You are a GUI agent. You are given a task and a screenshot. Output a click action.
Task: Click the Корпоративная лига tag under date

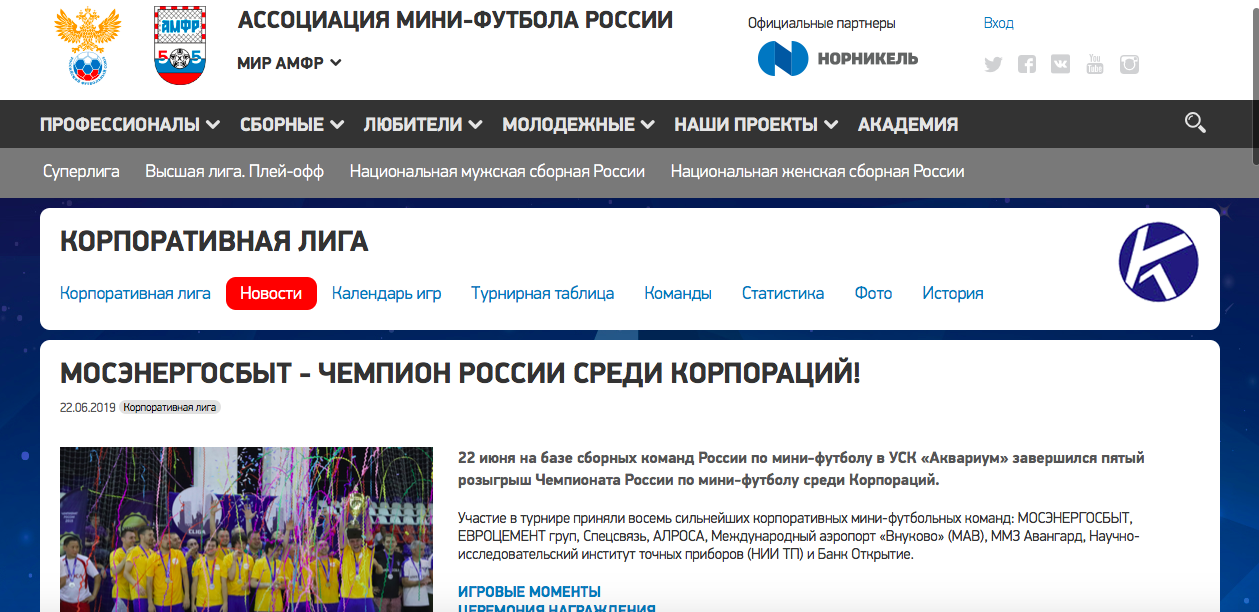click(169, 408)
